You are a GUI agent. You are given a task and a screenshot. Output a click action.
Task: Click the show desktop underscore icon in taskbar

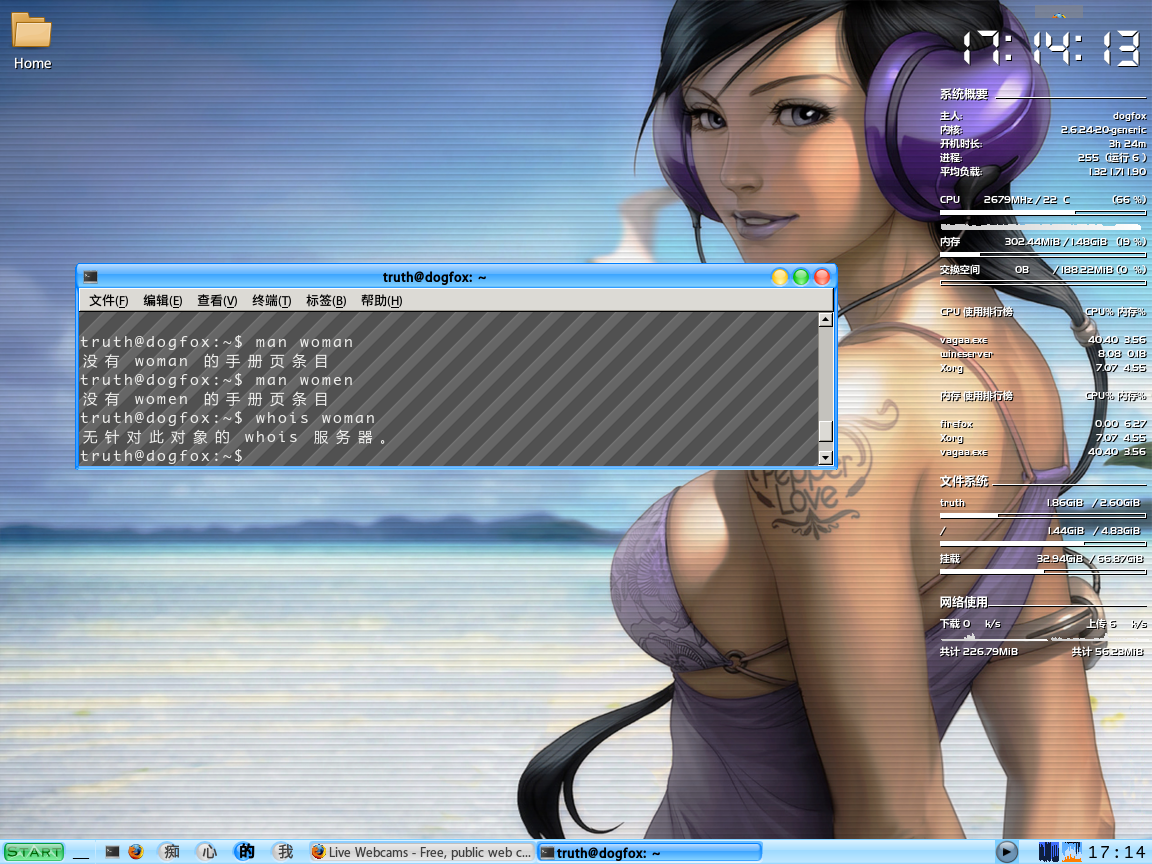click(81, 852)
